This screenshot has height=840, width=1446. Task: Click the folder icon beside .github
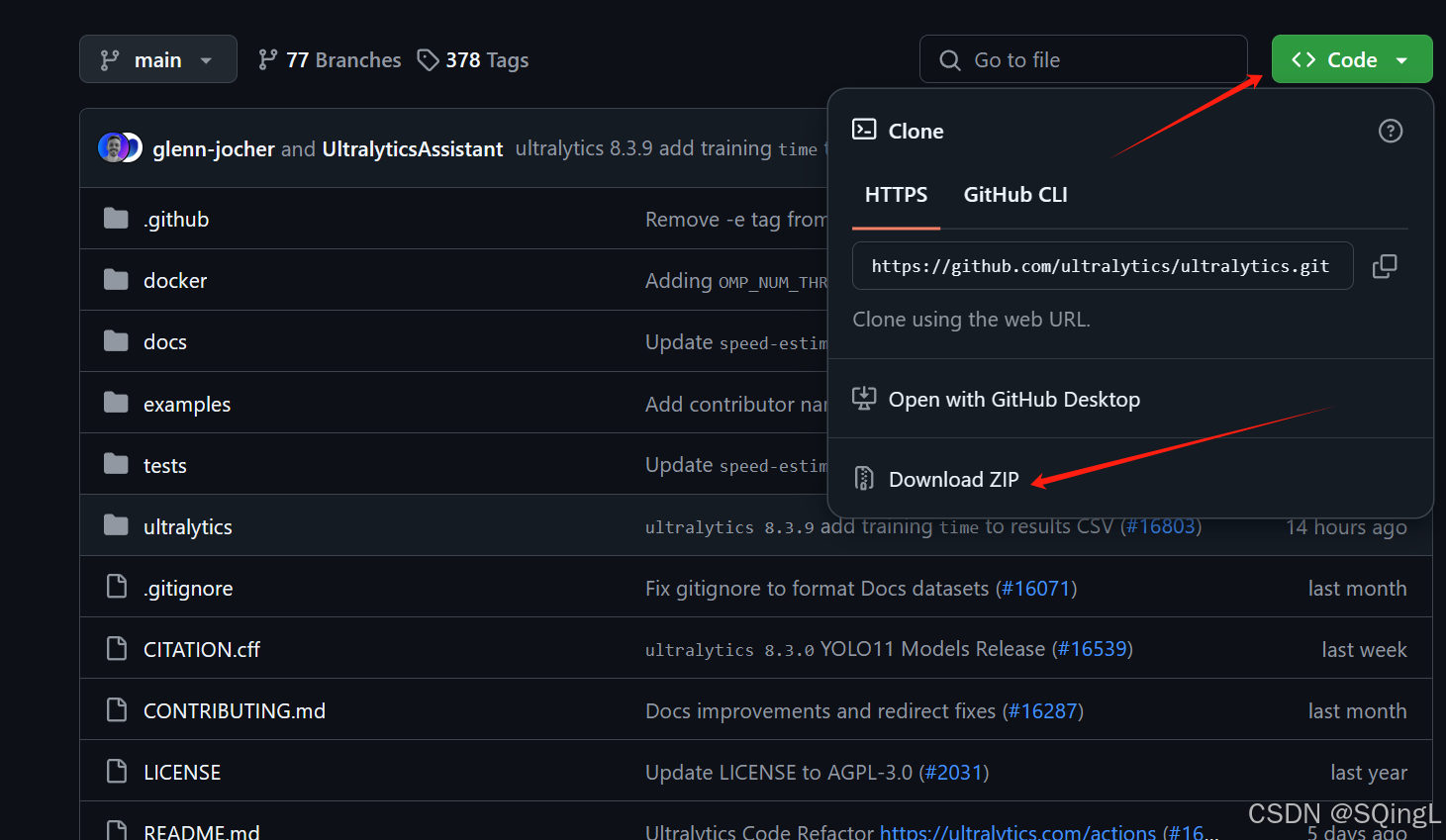pos(117,218)
